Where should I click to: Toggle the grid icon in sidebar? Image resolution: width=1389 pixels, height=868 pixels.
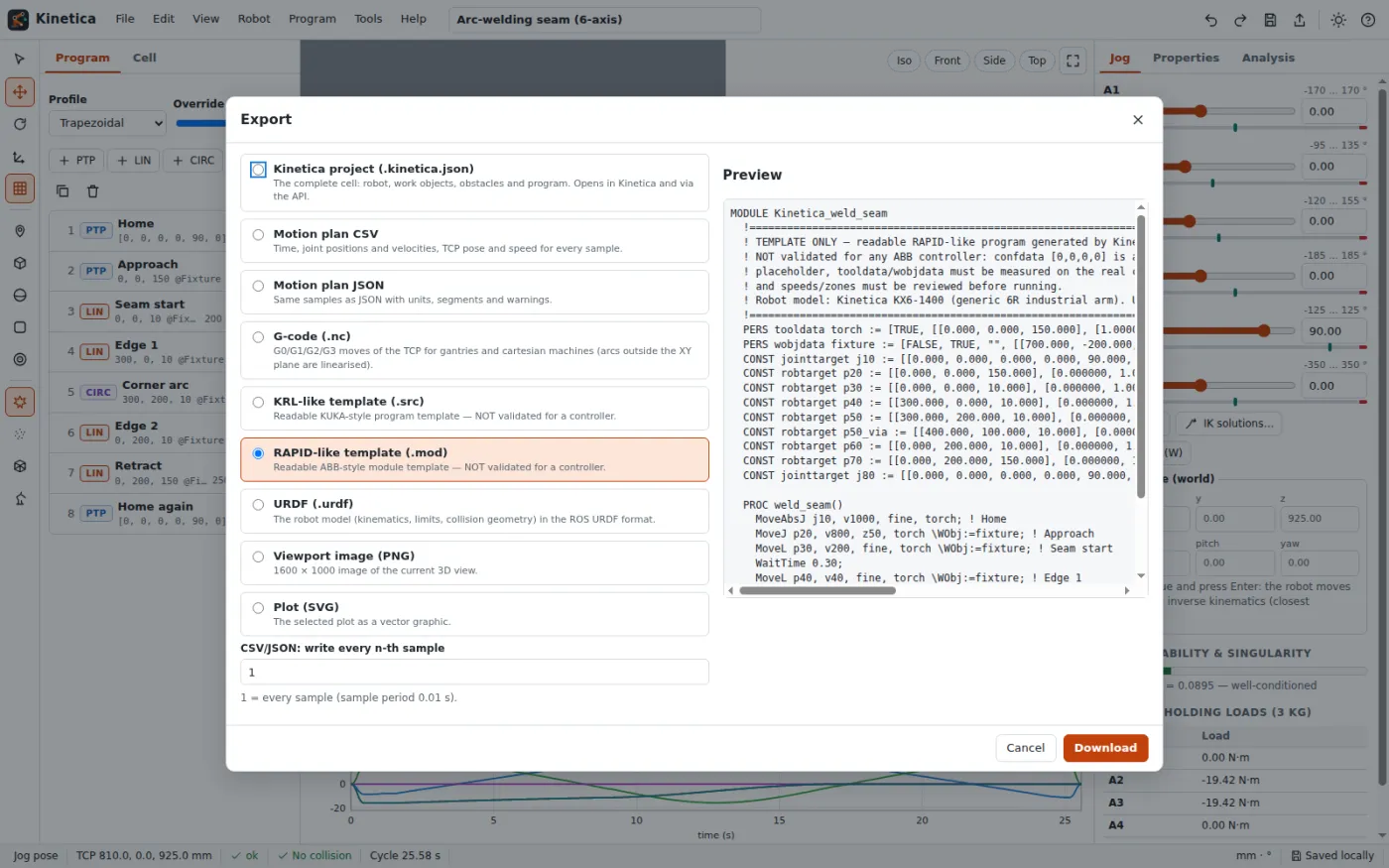(x=19, y=188)
